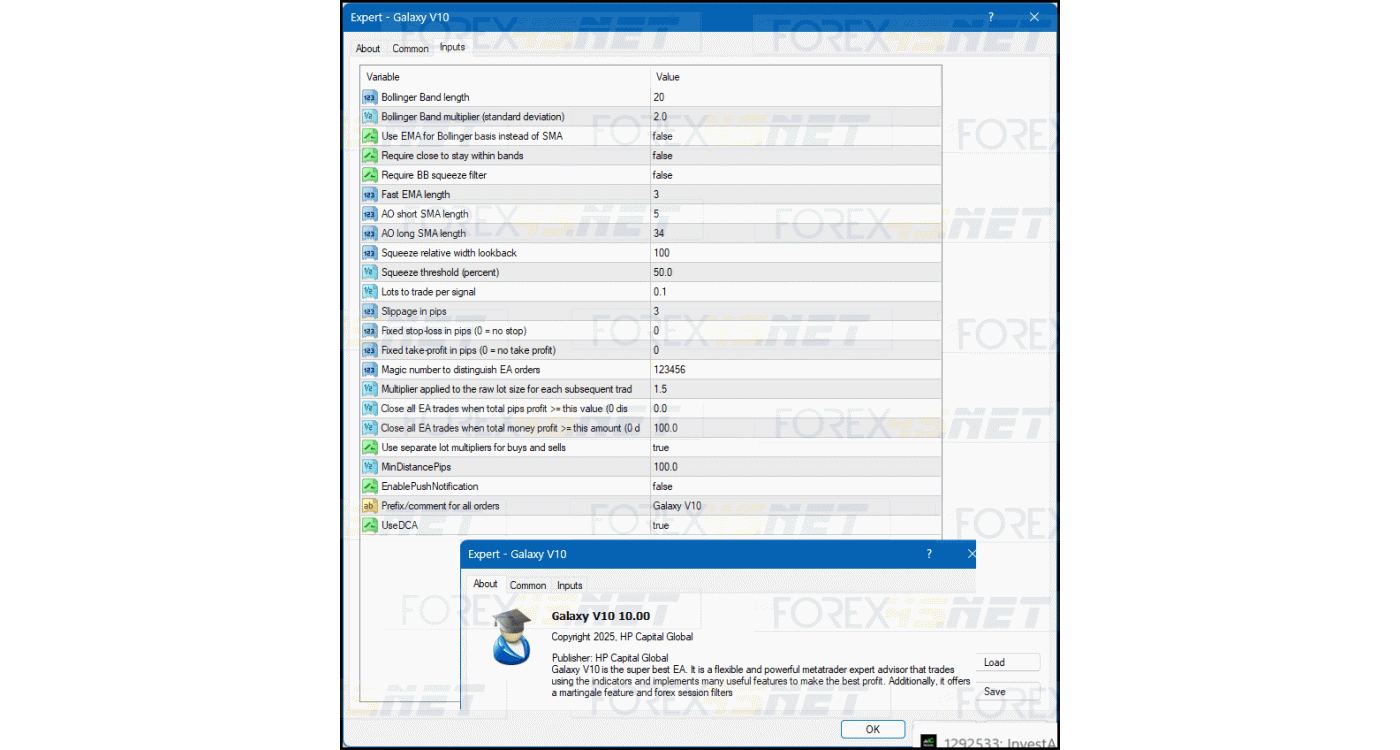Click the string icon for Prefix/comment for all orders
Image resolution: width=1400 pixels, height=750 pixels.
(x=369, y=506)
